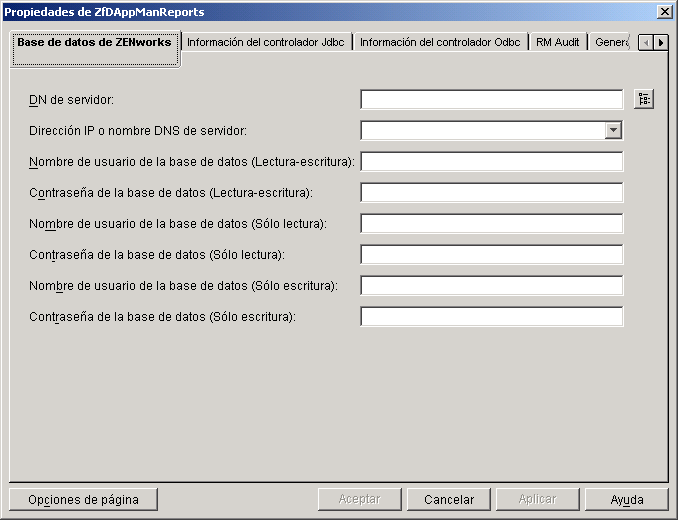Open the server DN browse icon

coord(644,99)
